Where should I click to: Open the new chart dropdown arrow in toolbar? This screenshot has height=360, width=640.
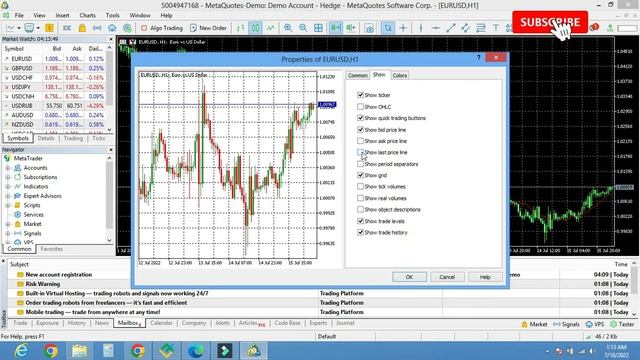(19, 28)
